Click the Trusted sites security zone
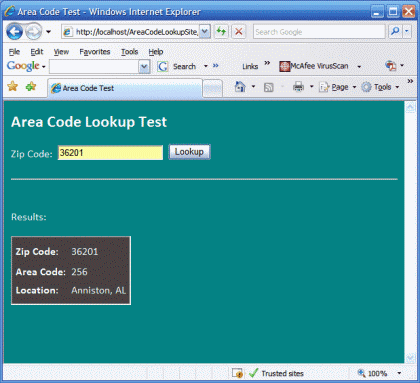 (276, 373)
